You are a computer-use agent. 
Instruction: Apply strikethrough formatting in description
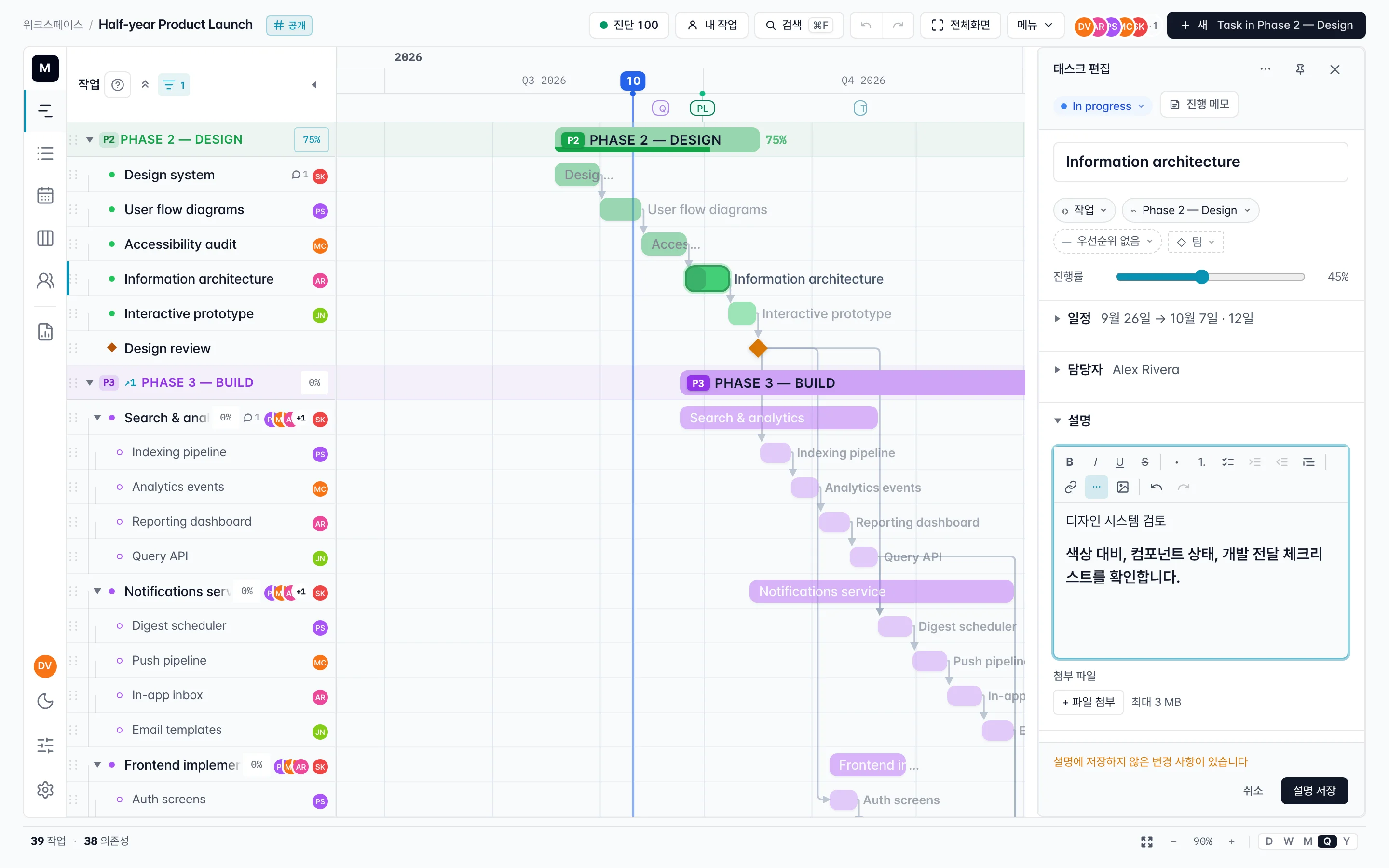[x=1145, y=462]
